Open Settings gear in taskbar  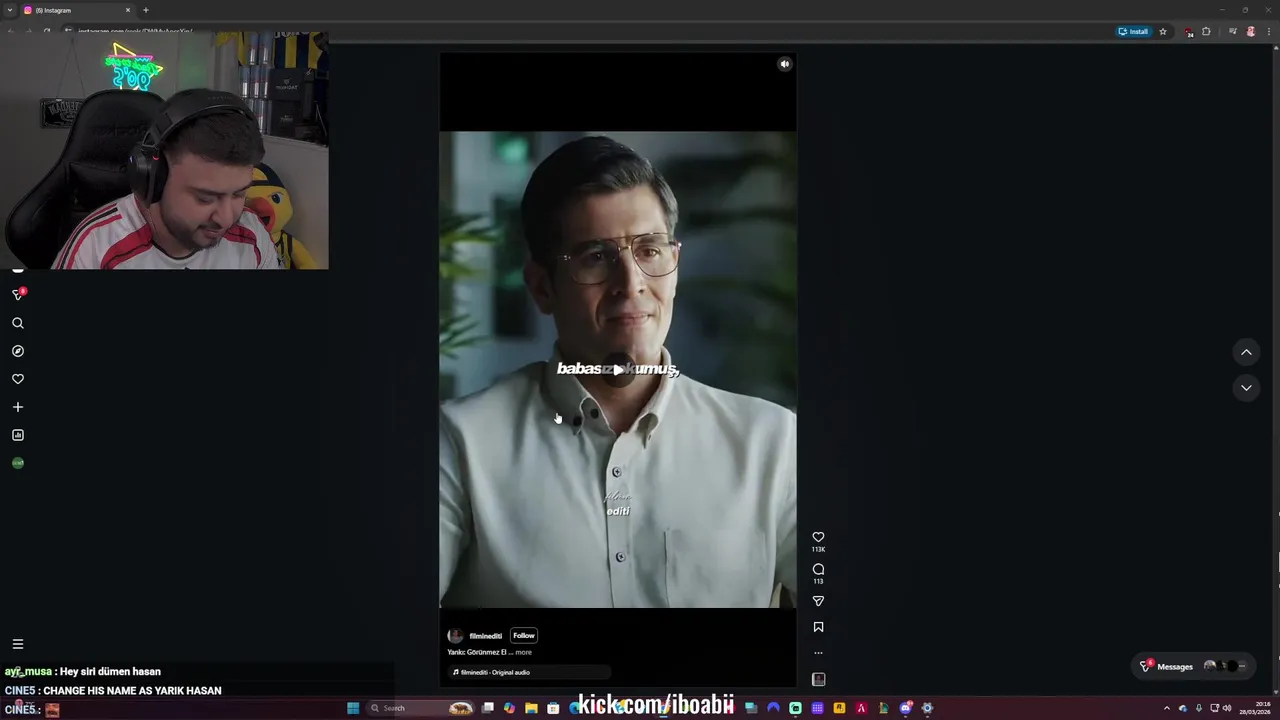coord(927,708)
